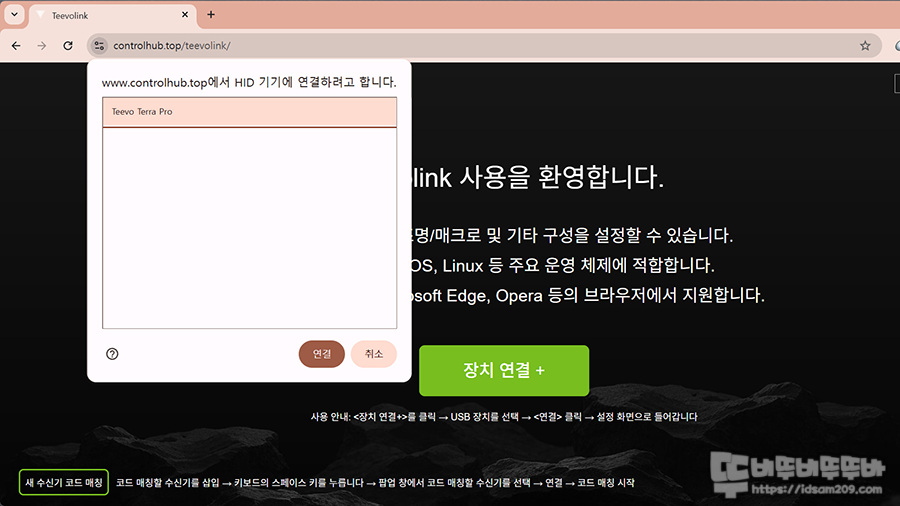Click 새 수신기 코드 매칭 button
The width and height of the screenshot is (900, 506).
(64, 482)
